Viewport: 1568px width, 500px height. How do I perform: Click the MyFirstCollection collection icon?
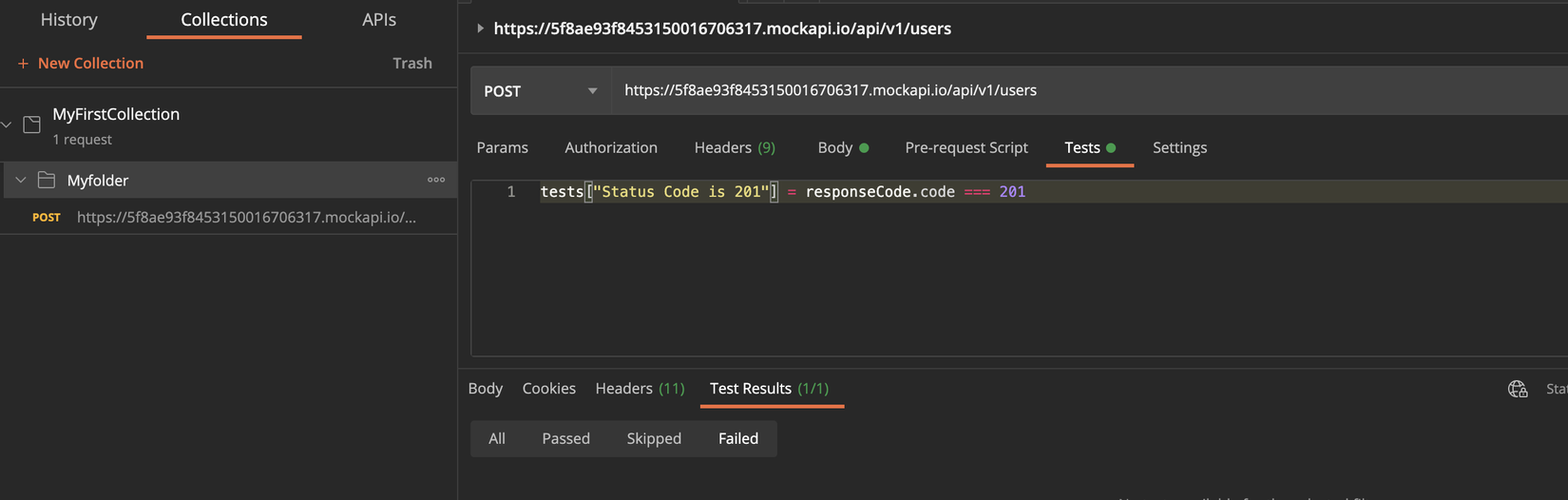click(x=32, y=125)
